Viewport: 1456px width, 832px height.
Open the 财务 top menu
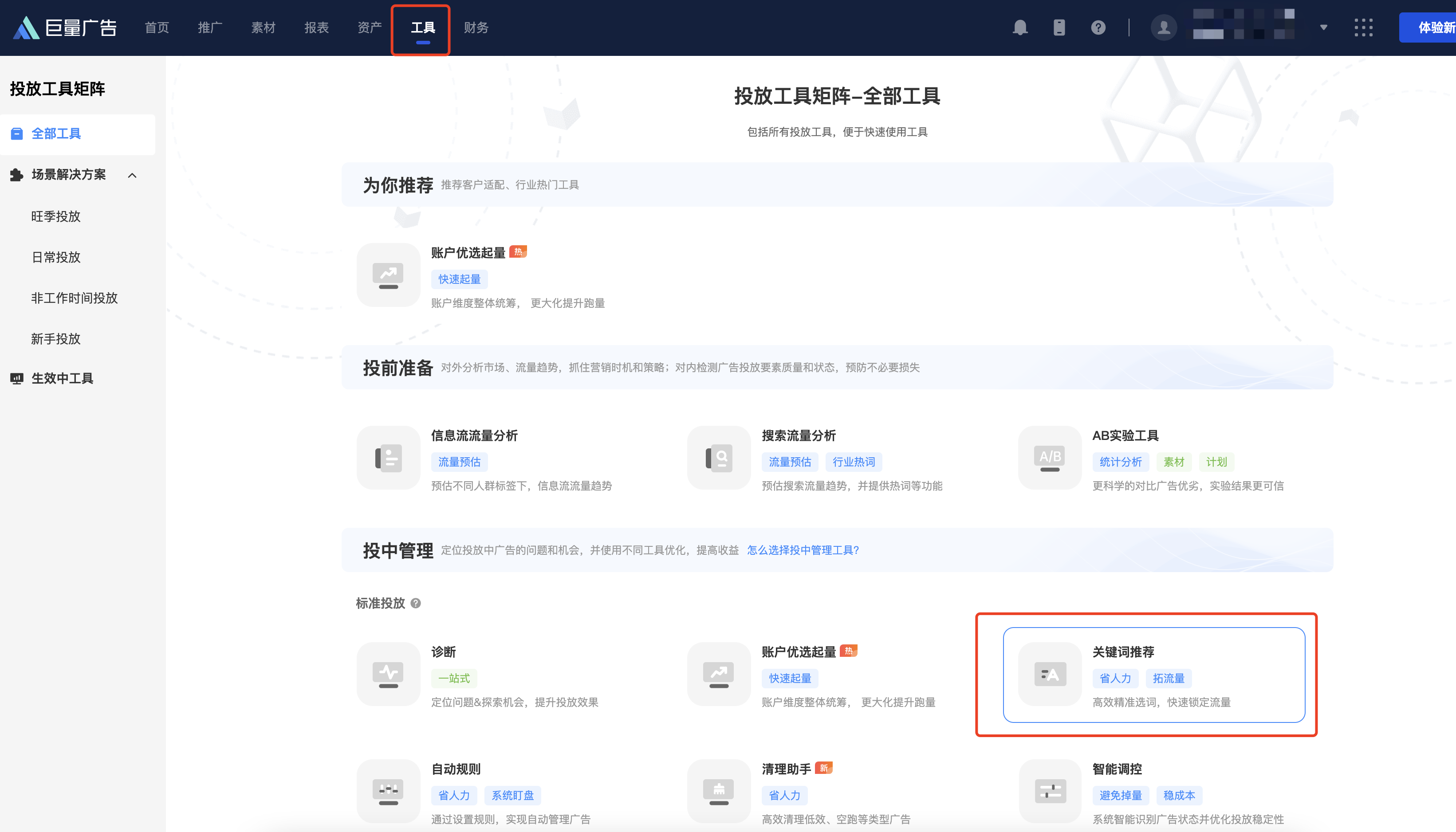point(476,27)
